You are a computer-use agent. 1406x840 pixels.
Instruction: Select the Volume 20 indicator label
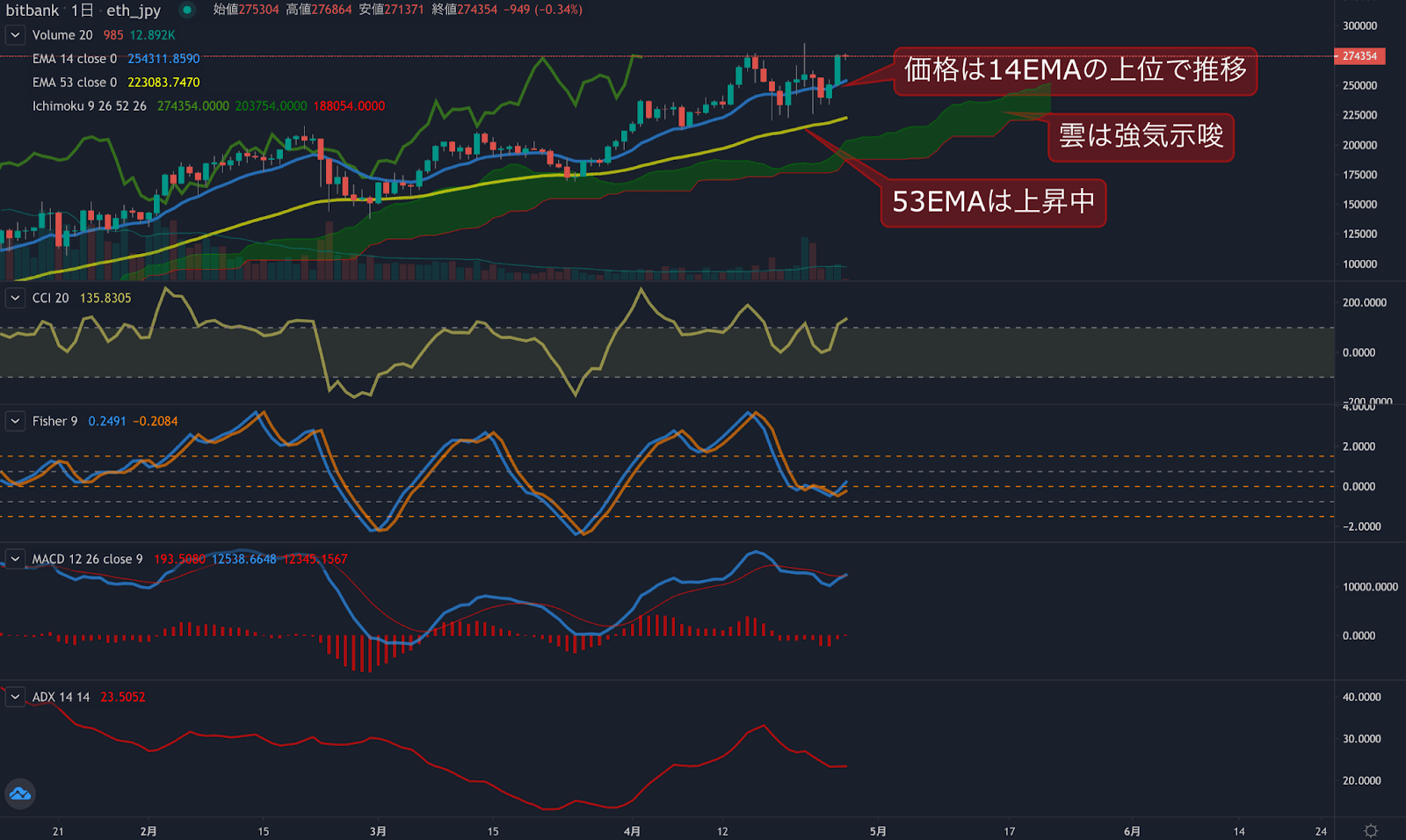[62, 35]
